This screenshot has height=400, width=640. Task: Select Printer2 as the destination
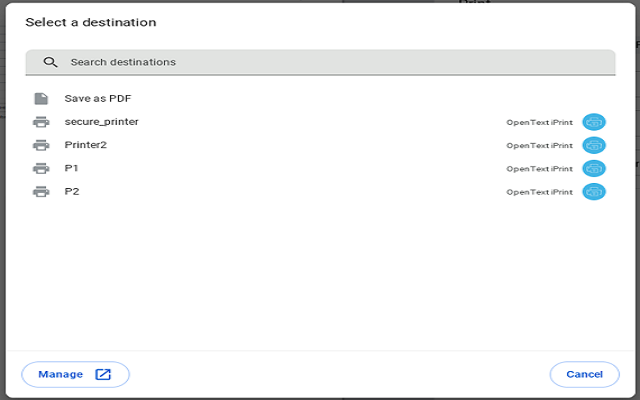(x=86, y=145)
